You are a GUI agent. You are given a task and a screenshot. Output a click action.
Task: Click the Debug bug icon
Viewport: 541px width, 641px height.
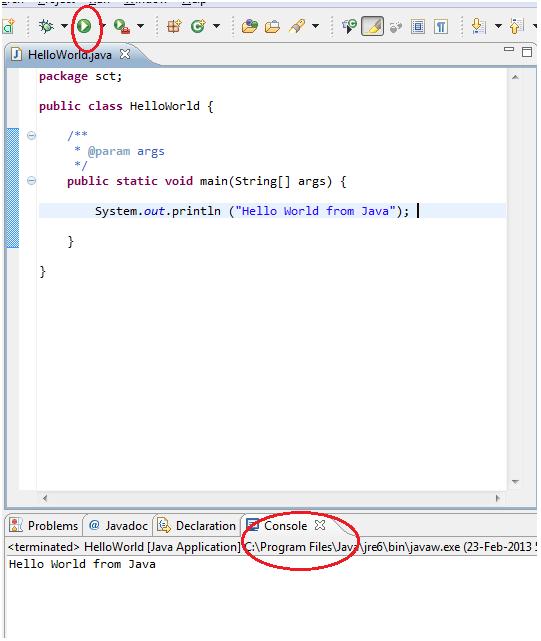[46, 26]
